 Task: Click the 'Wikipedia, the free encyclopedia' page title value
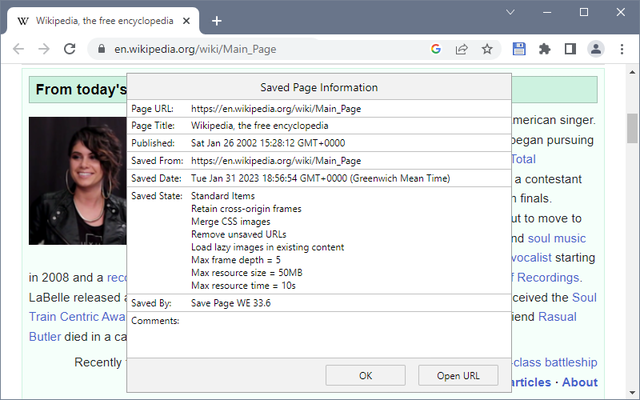pos(260,126)
